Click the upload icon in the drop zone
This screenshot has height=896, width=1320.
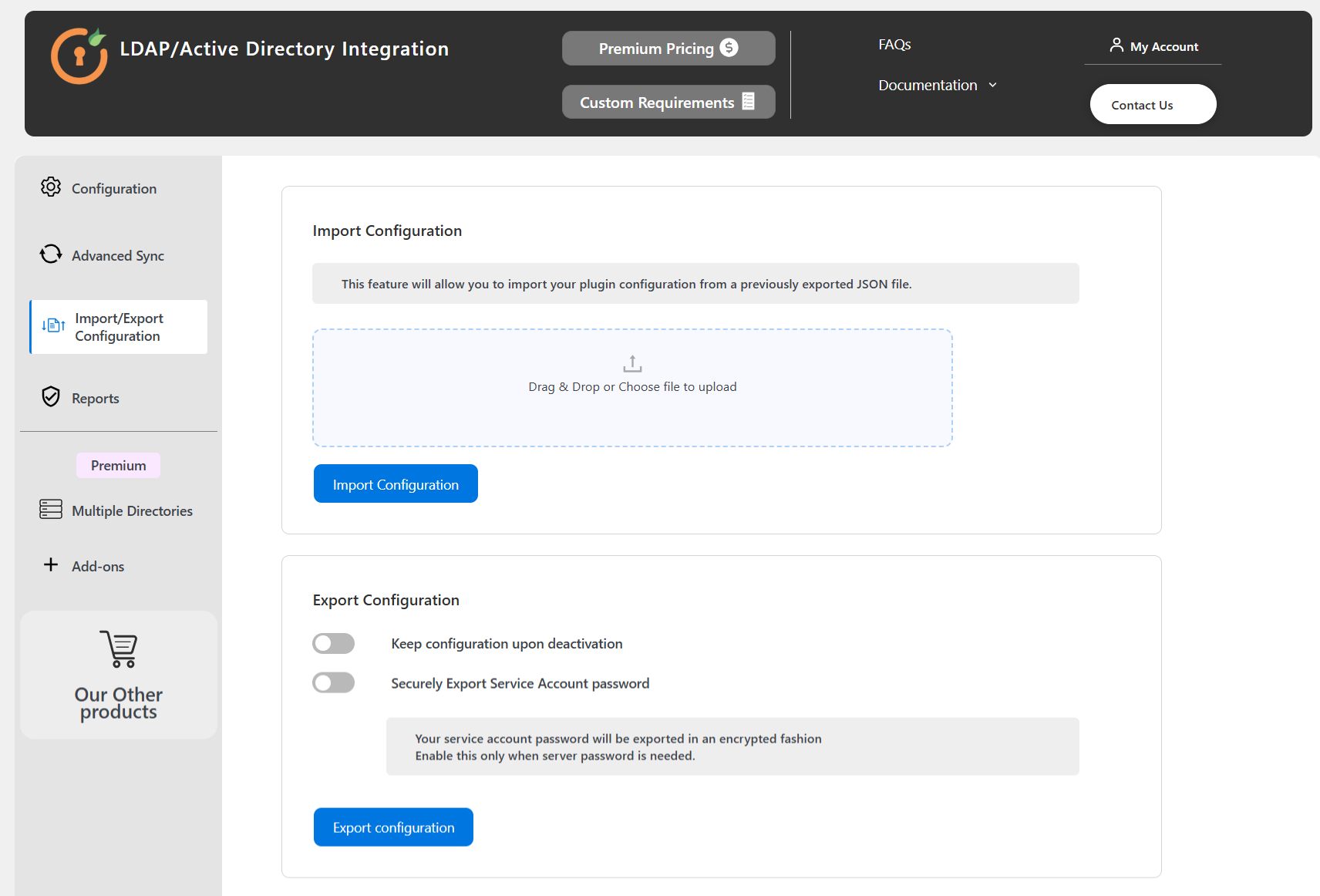tap(632, 363)
